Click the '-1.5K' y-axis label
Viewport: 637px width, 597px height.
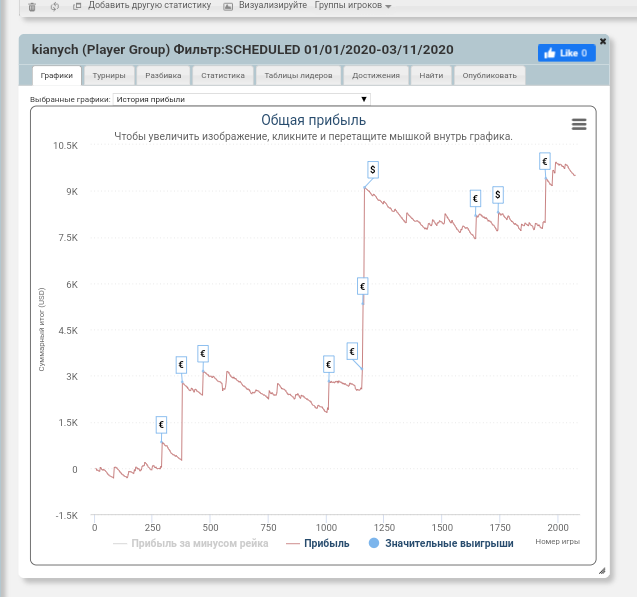67,515
